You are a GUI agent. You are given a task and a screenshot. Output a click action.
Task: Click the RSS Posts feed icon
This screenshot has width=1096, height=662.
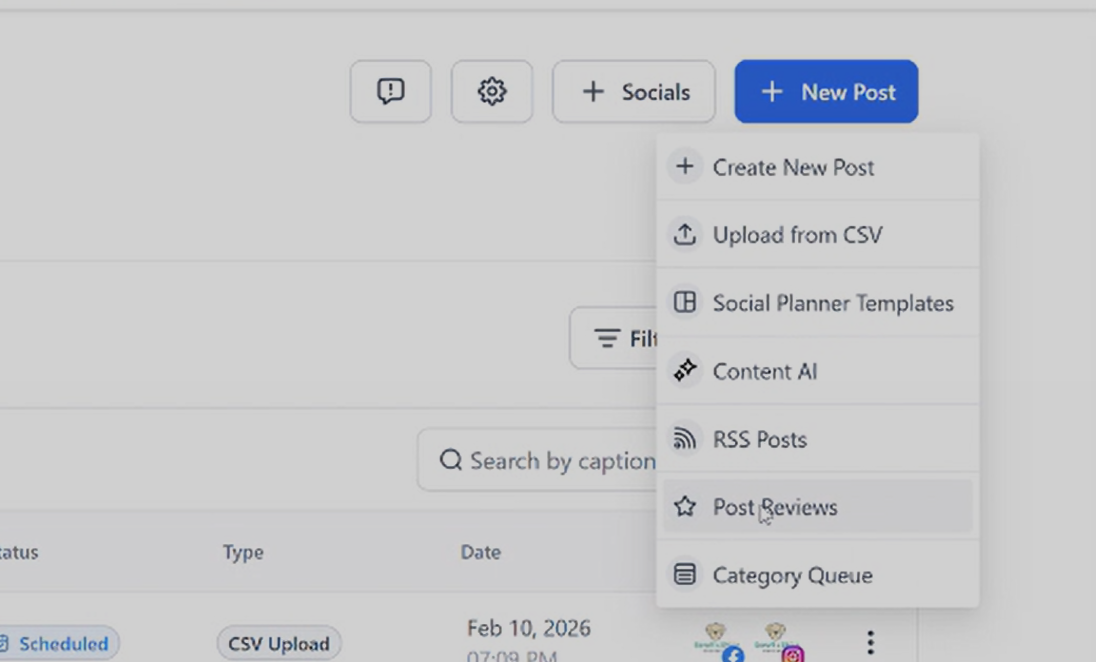pyautogui.click(x=685, y=439)
